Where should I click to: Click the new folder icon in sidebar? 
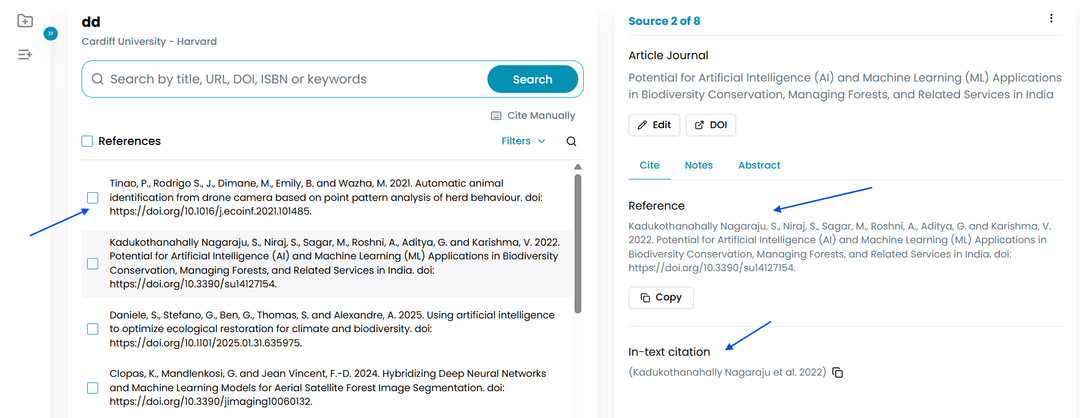(x=25, y=21)
